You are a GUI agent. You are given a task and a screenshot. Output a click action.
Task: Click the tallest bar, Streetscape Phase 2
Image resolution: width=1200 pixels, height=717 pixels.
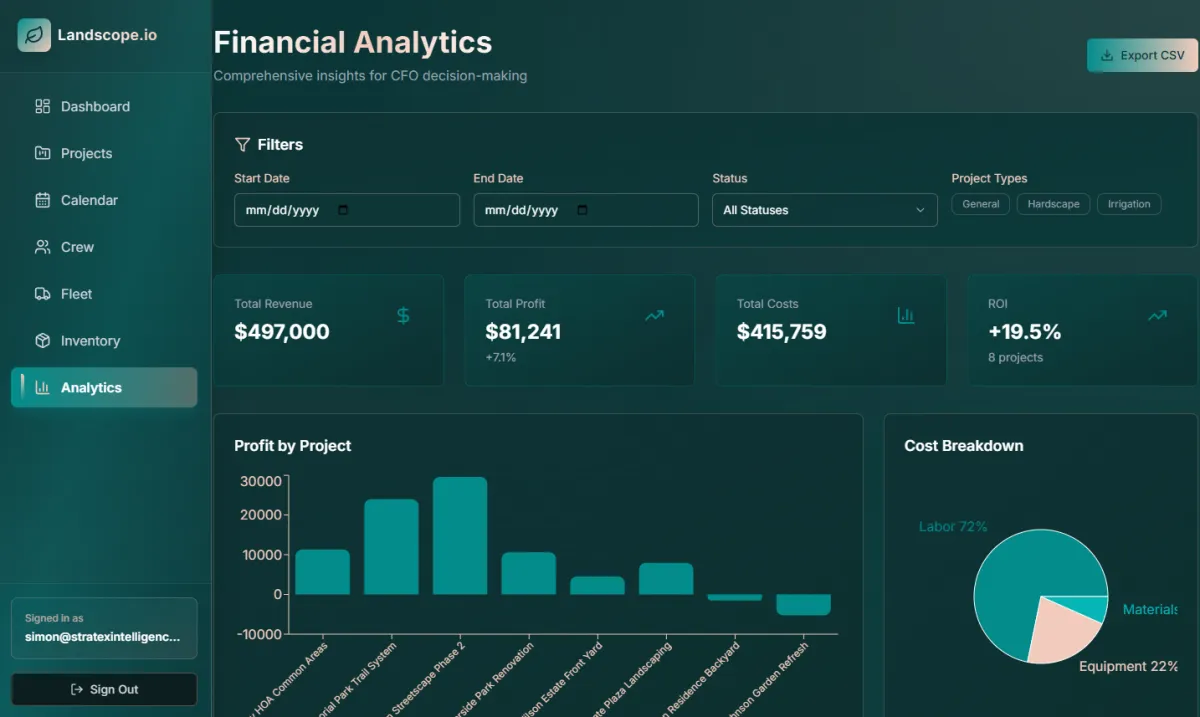(460, 536)
